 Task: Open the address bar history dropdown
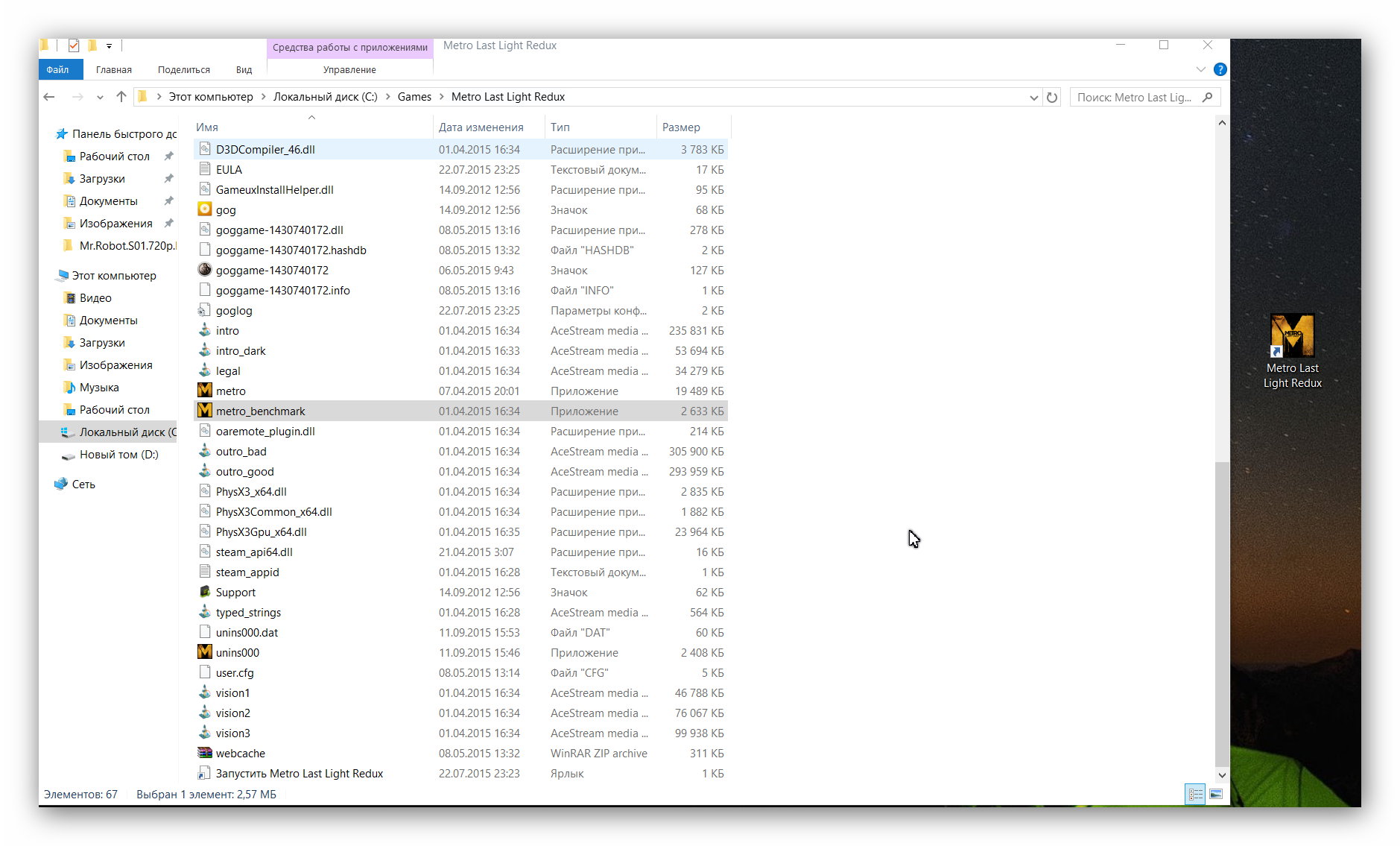(1033, 98)
